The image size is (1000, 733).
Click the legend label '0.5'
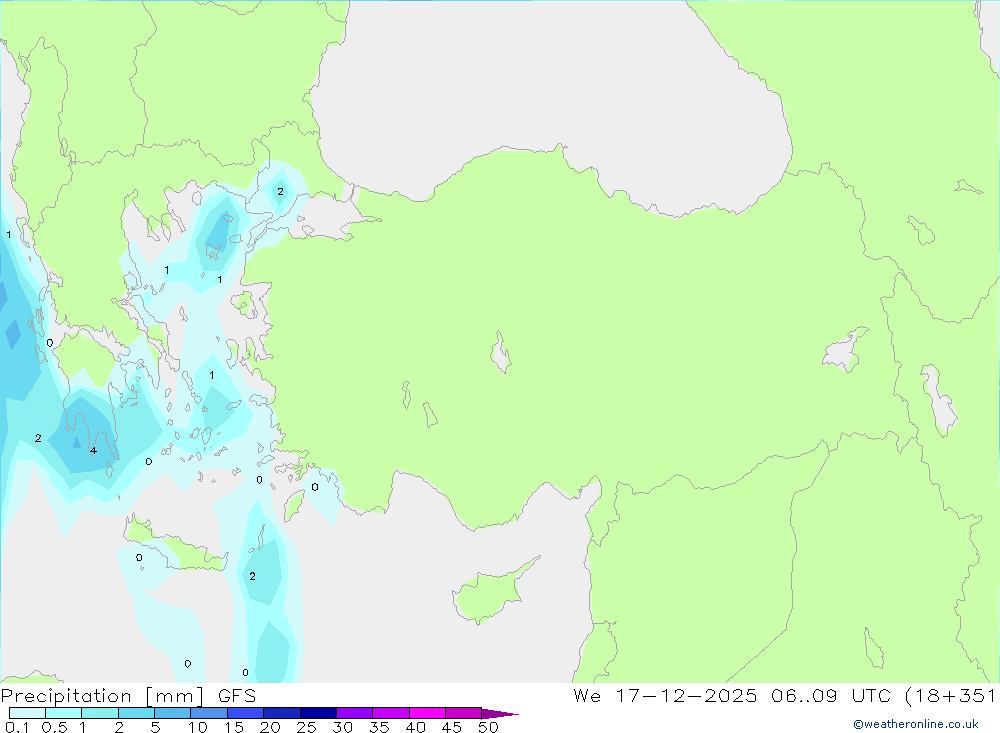pyautogui.click(x=54, y=727)
